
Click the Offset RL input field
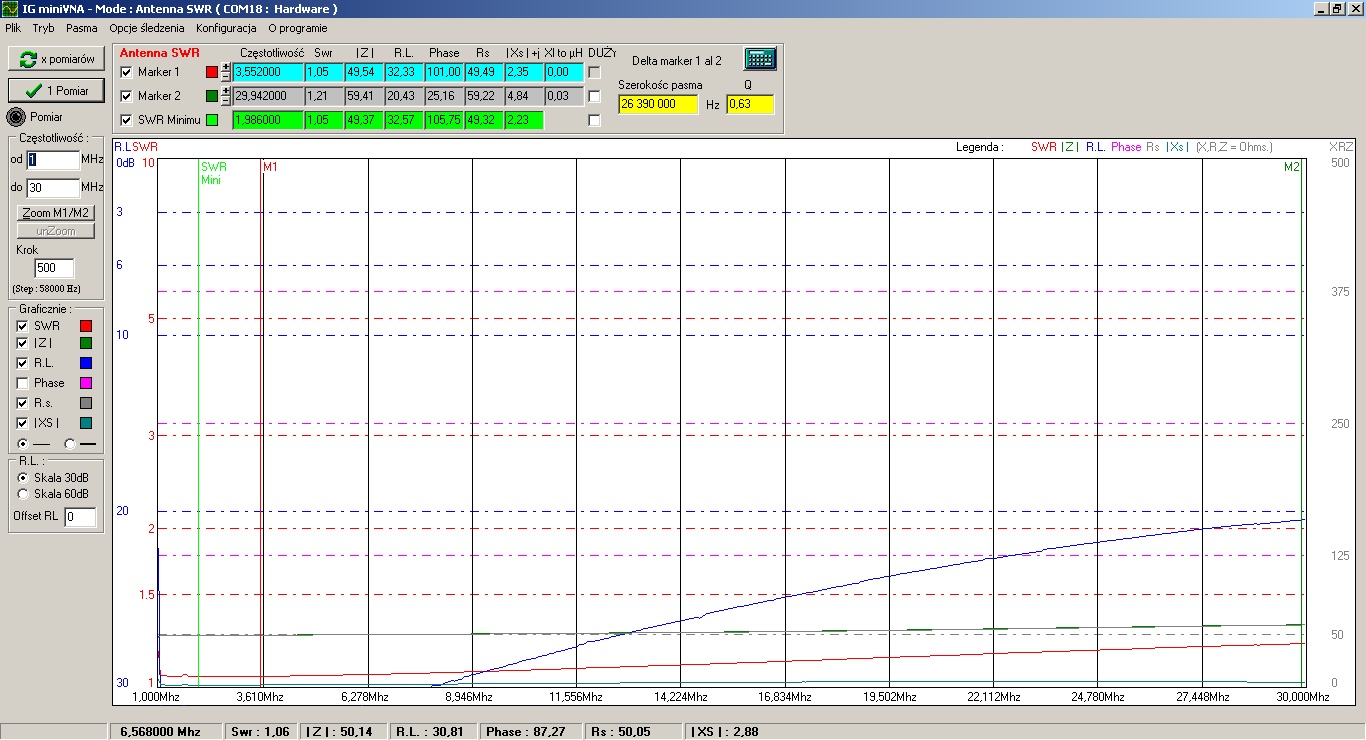pyautogui.click(x=80, y=517)
